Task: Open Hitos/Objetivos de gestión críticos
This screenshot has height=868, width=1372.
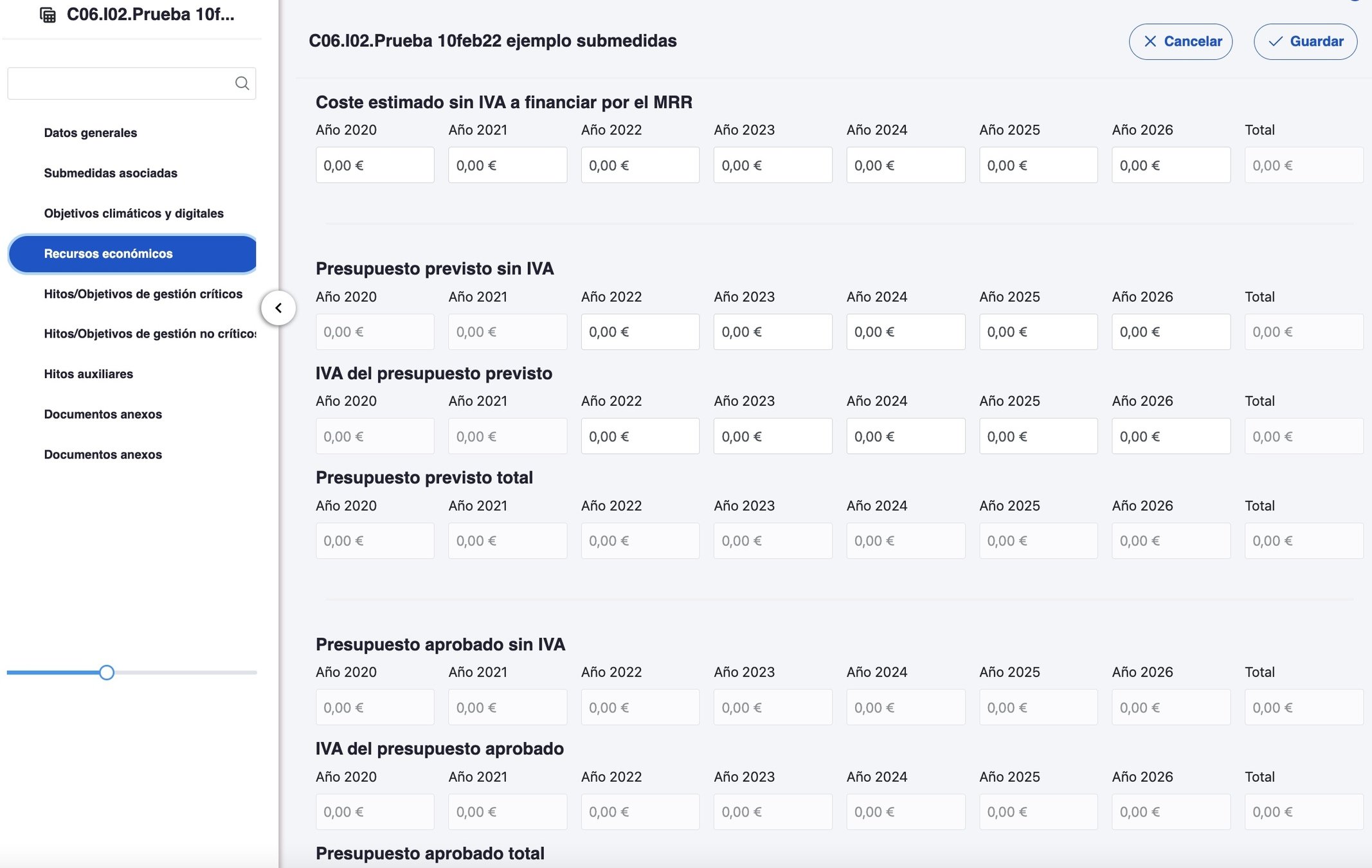Action: tap(143, 294)
